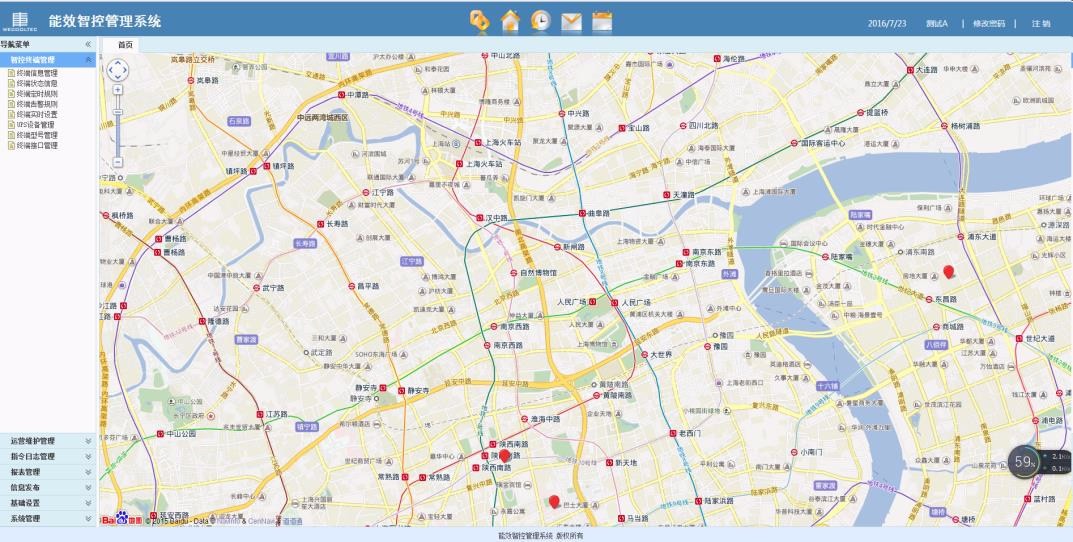Open UPS设备管理 in the menu tree
This screenshot has width=1073, height=542.
pyautogui.click(x=36, y=125)
